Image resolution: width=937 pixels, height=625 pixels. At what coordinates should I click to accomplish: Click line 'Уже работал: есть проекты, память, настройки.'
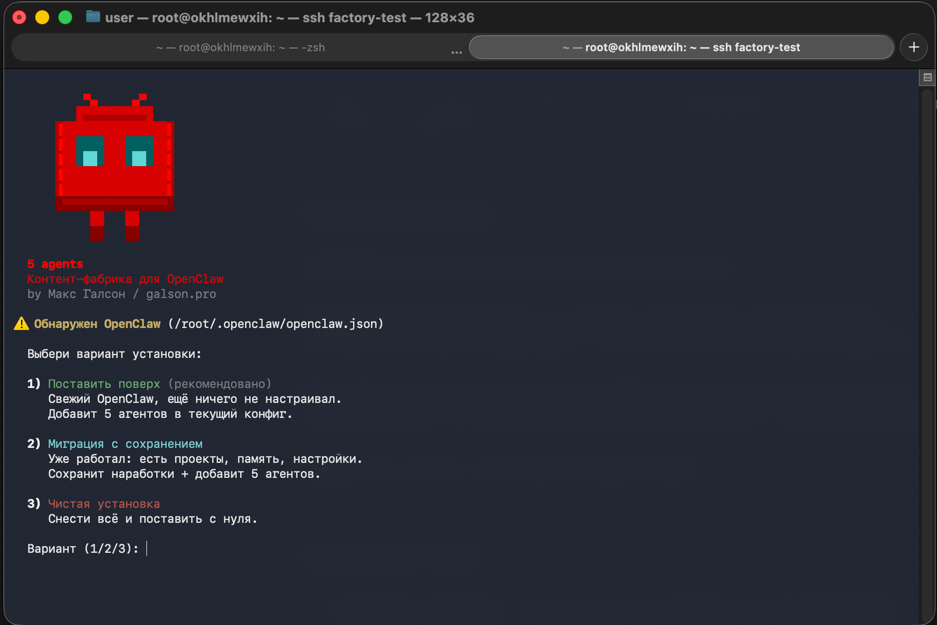205,459
